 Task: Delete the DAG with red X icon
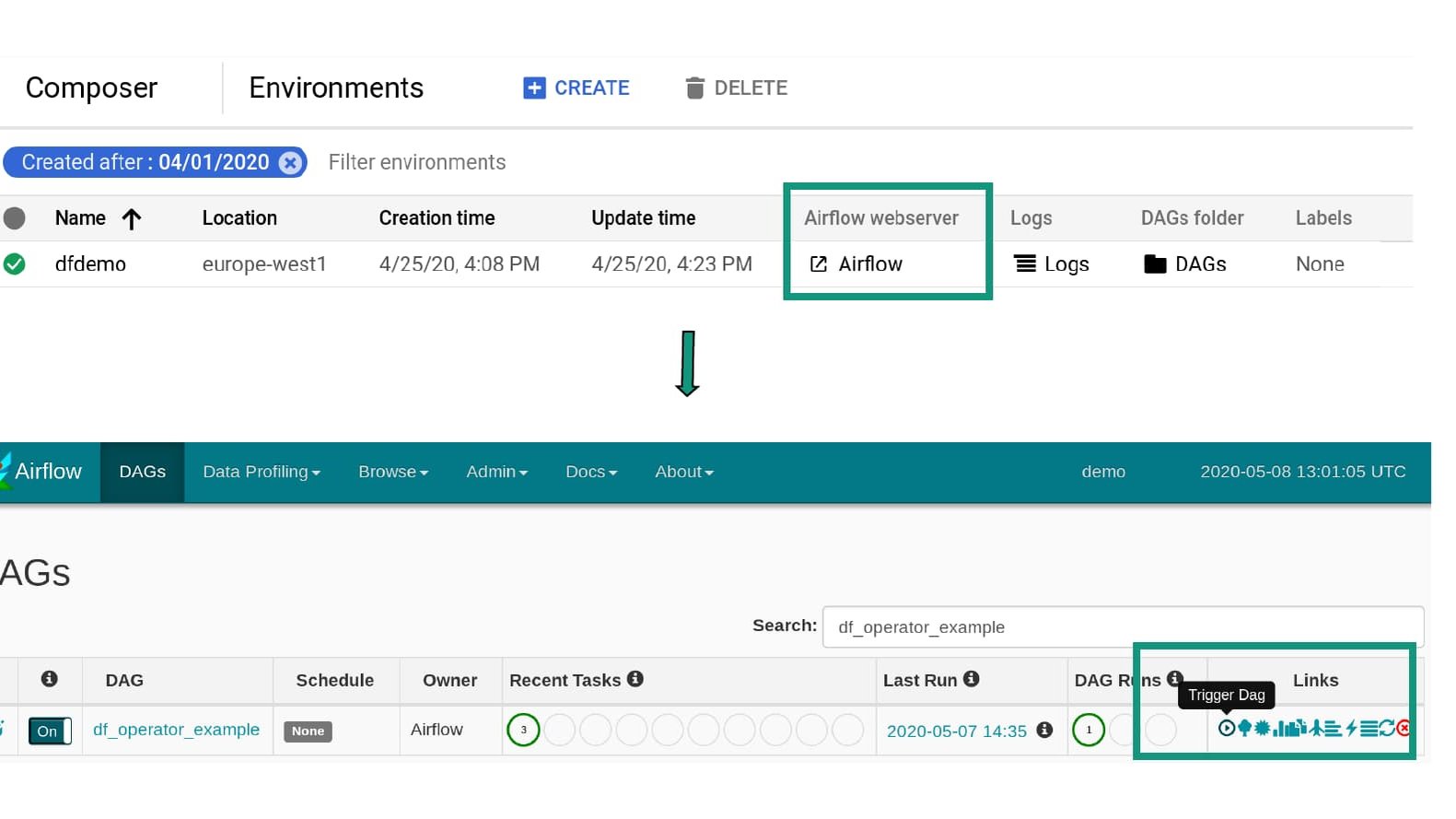(x=1403, y=728)
